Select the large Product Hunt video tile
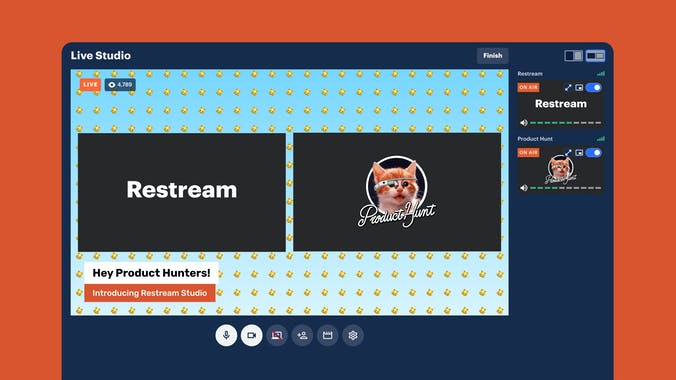Image resolution: width=676 pixels, height=380 pixels. (397, 192)
